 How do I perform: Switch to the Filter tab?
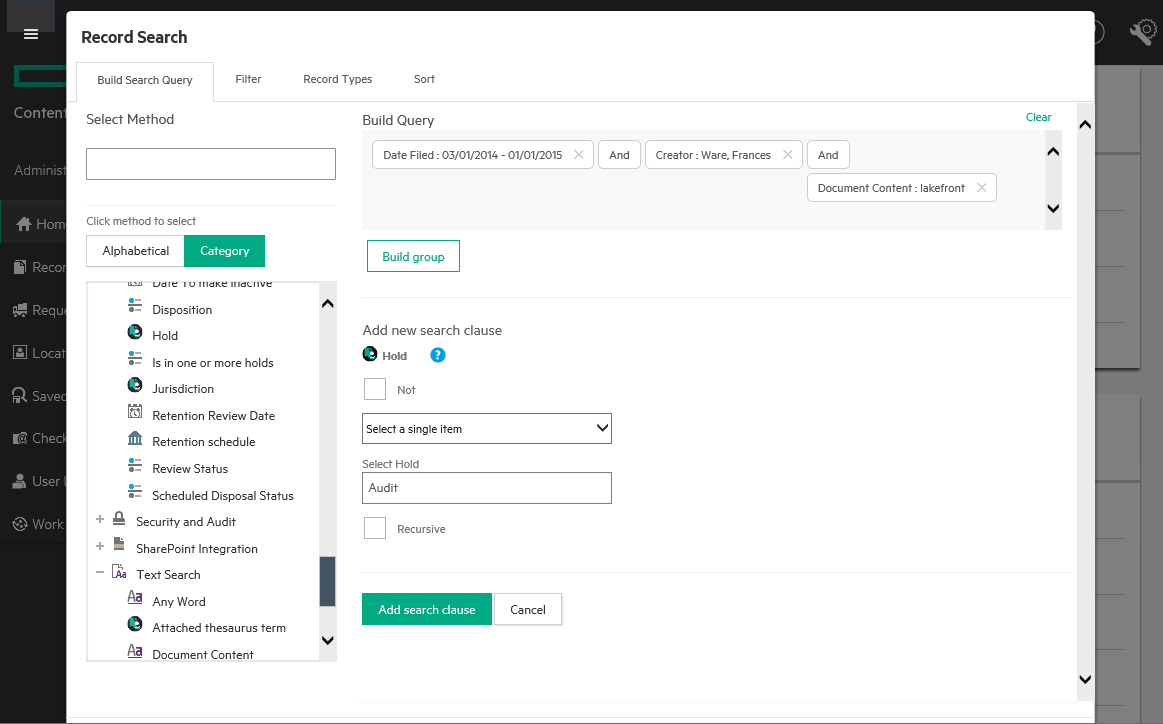tap(248, 79)
